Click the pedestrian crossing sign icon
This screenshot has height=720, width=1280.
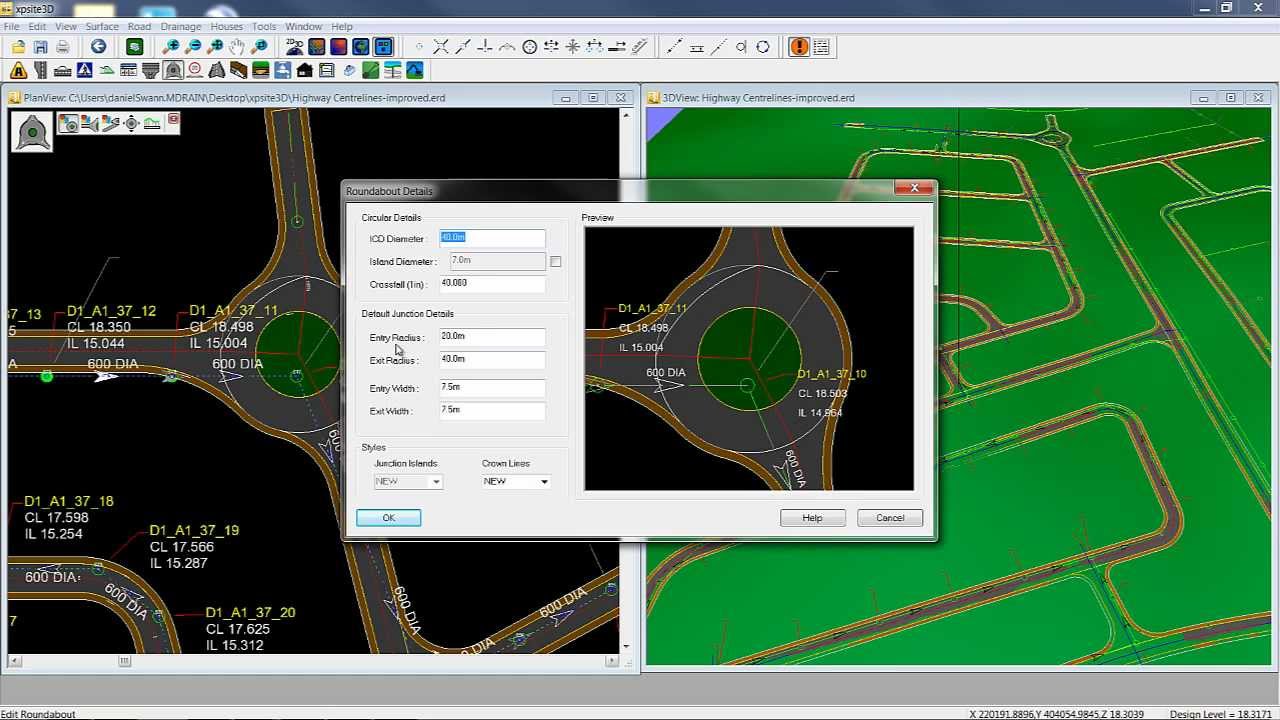(84, 70)
